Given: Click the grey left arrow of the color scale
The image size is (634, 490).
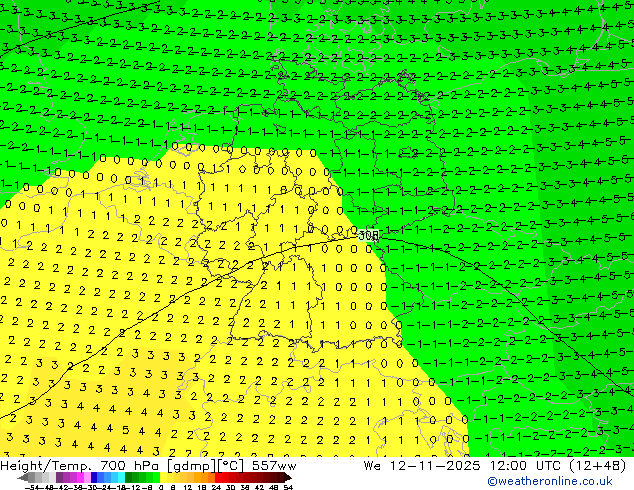Looking at the screenshot, I should coord(23,478).
